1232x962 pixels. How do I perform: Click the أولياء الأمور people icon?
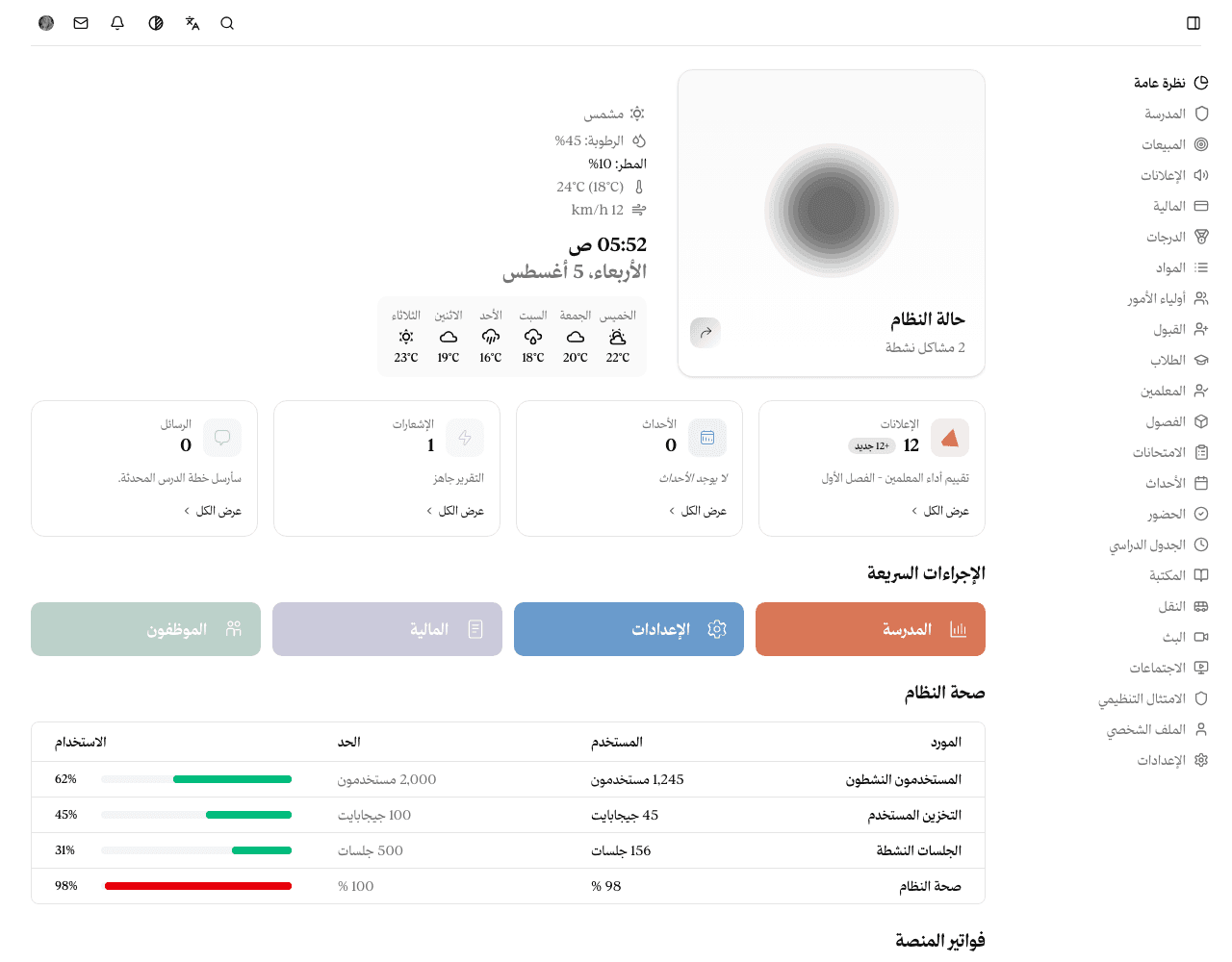pos(1201,298)
